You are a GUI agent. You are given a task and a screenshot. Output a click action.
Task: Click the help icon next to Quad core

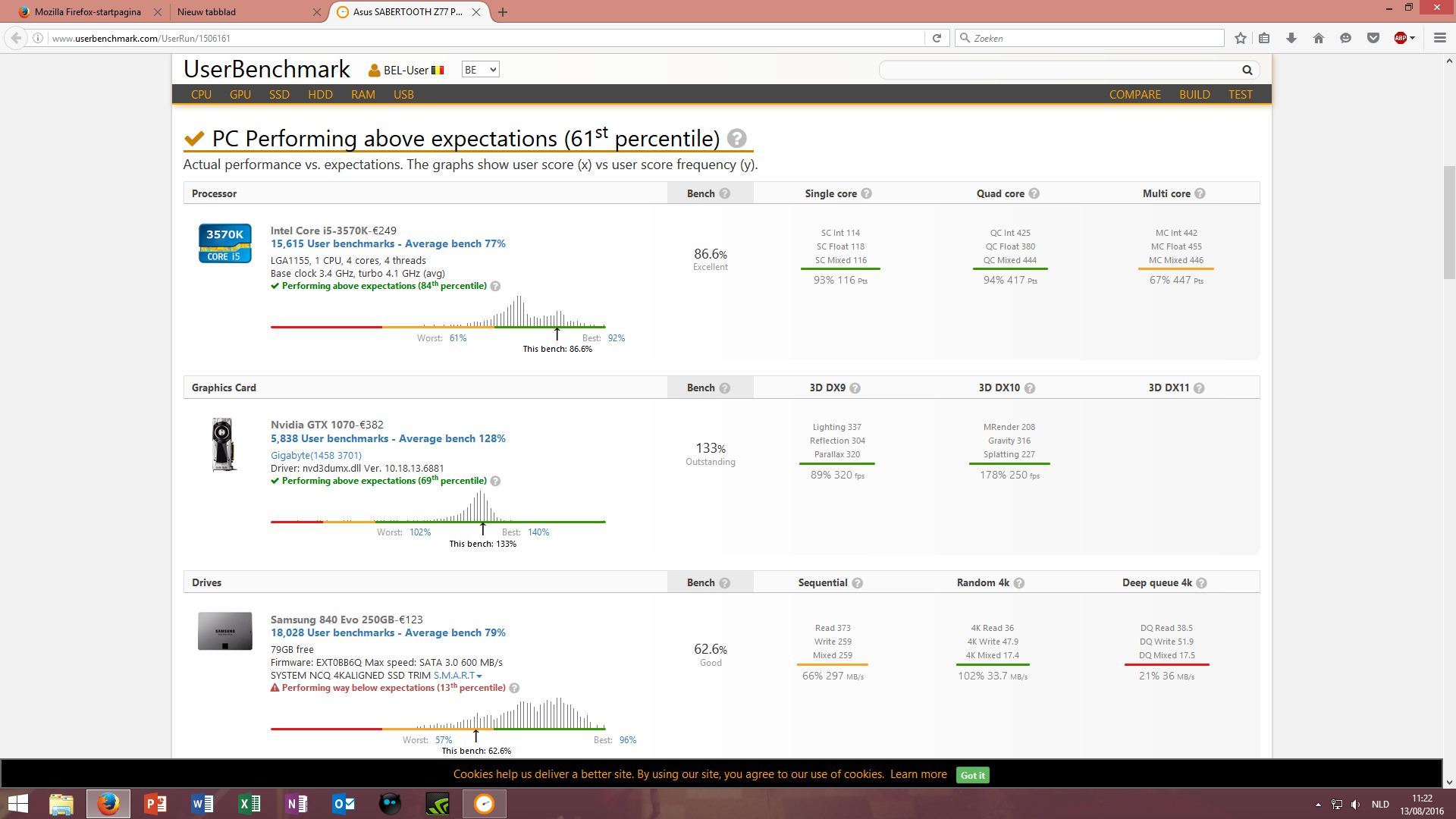click(1034, 193)
